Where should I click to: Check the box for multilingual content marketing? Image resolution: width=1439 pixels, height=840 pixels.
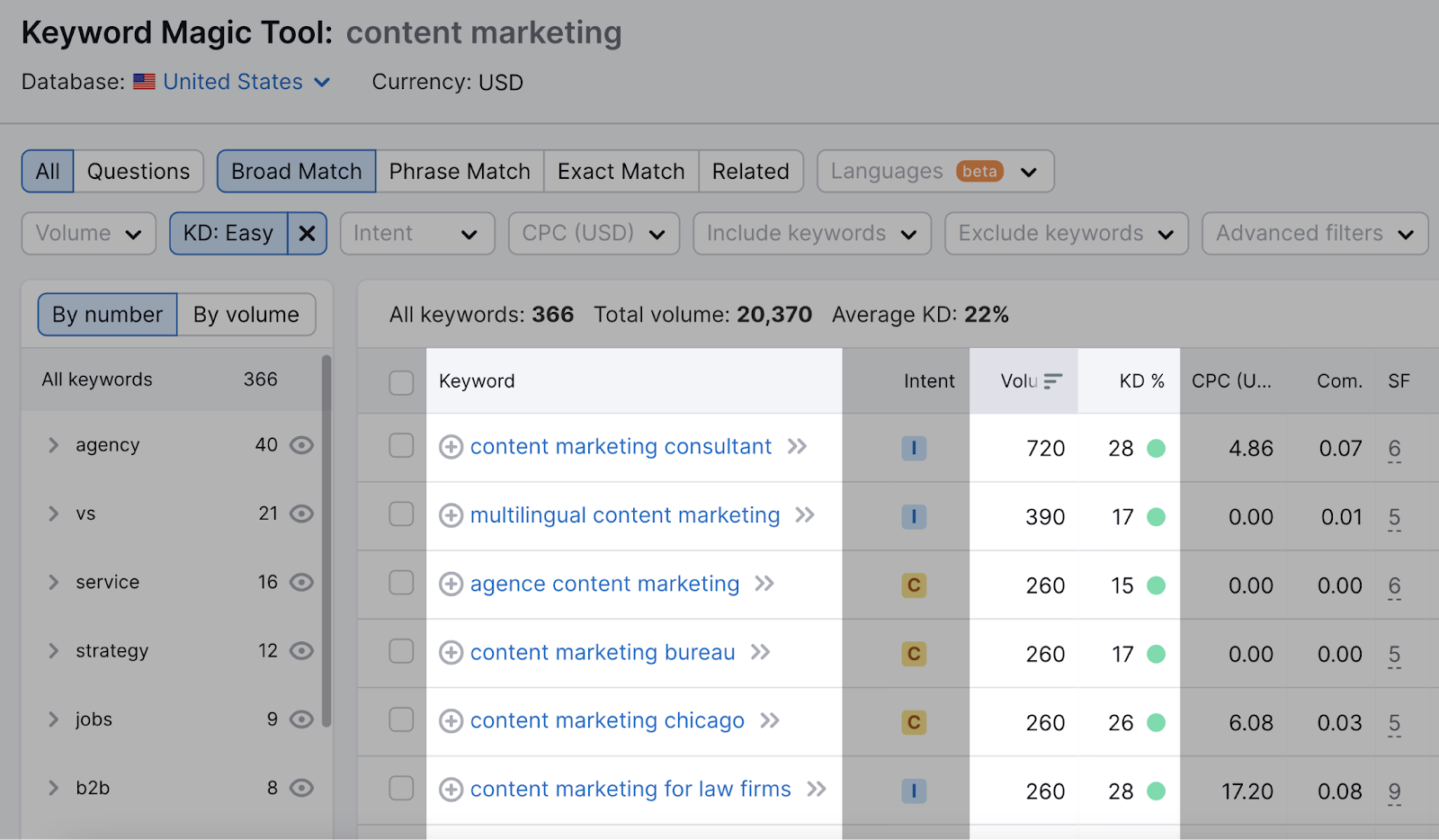(x=401, y=514)
